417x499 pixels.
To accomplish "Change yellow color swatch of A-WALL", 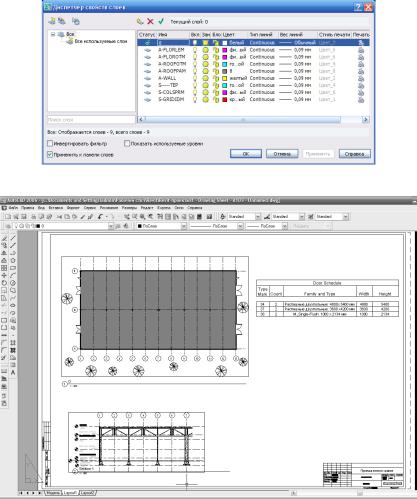I will pos(225,78).
